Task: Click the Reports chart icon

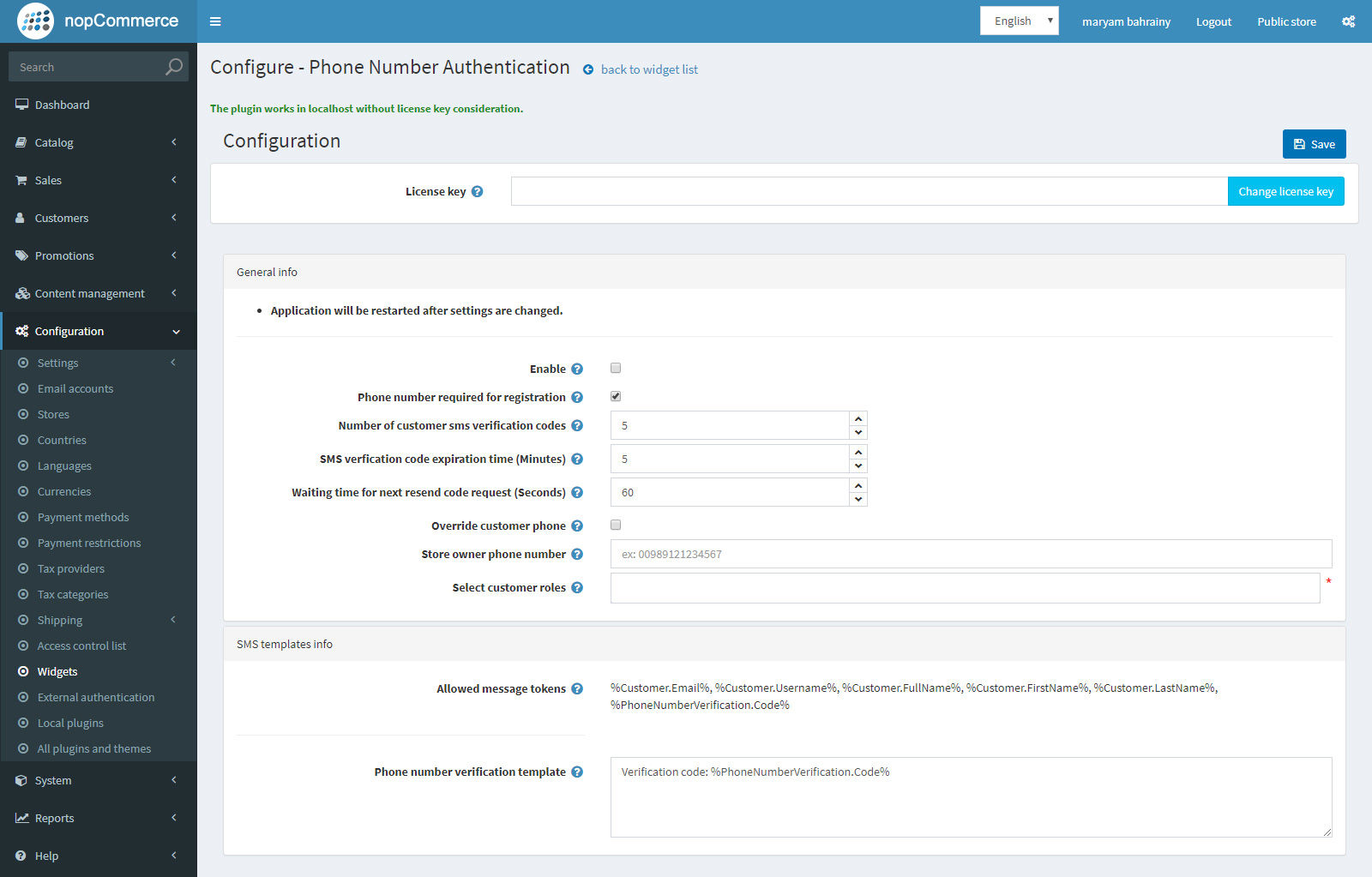Action: click(22, 818)
